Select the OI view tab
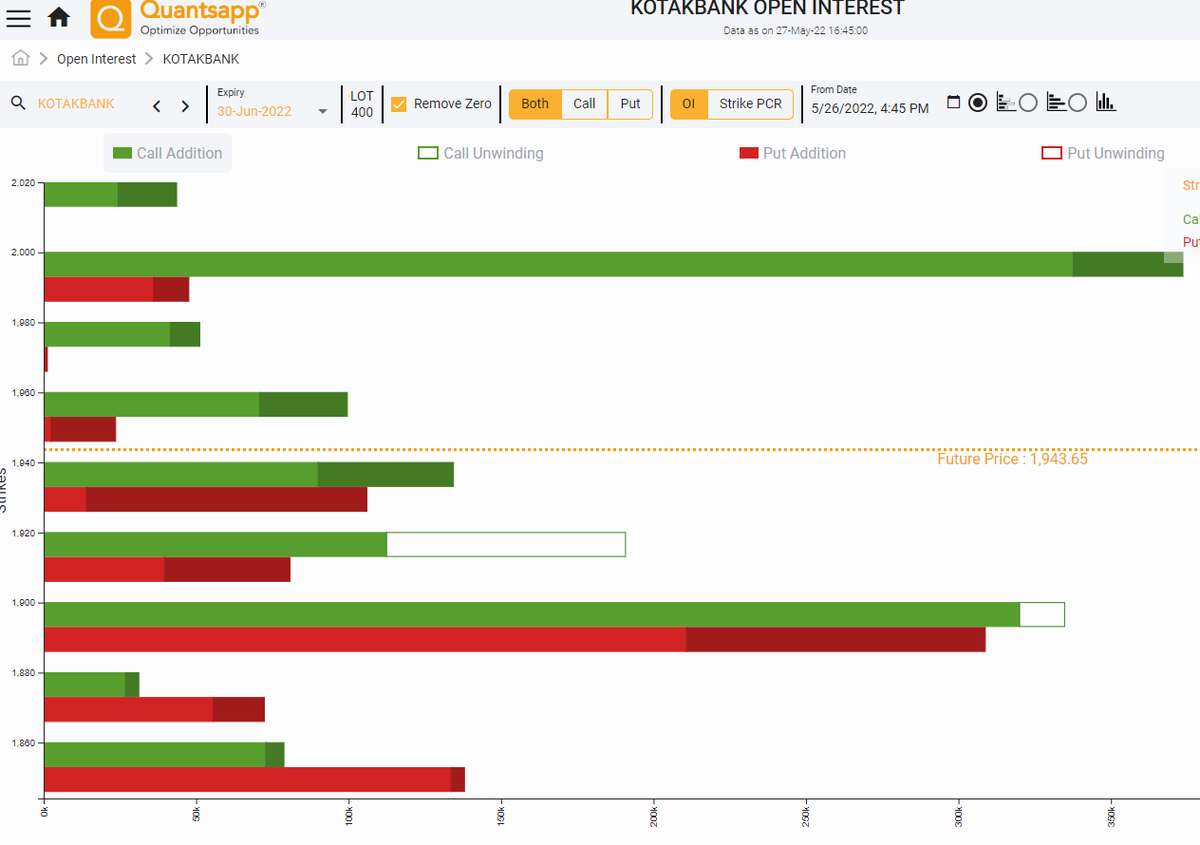This screenshot has width=1200, height=845. click(689, 104)
